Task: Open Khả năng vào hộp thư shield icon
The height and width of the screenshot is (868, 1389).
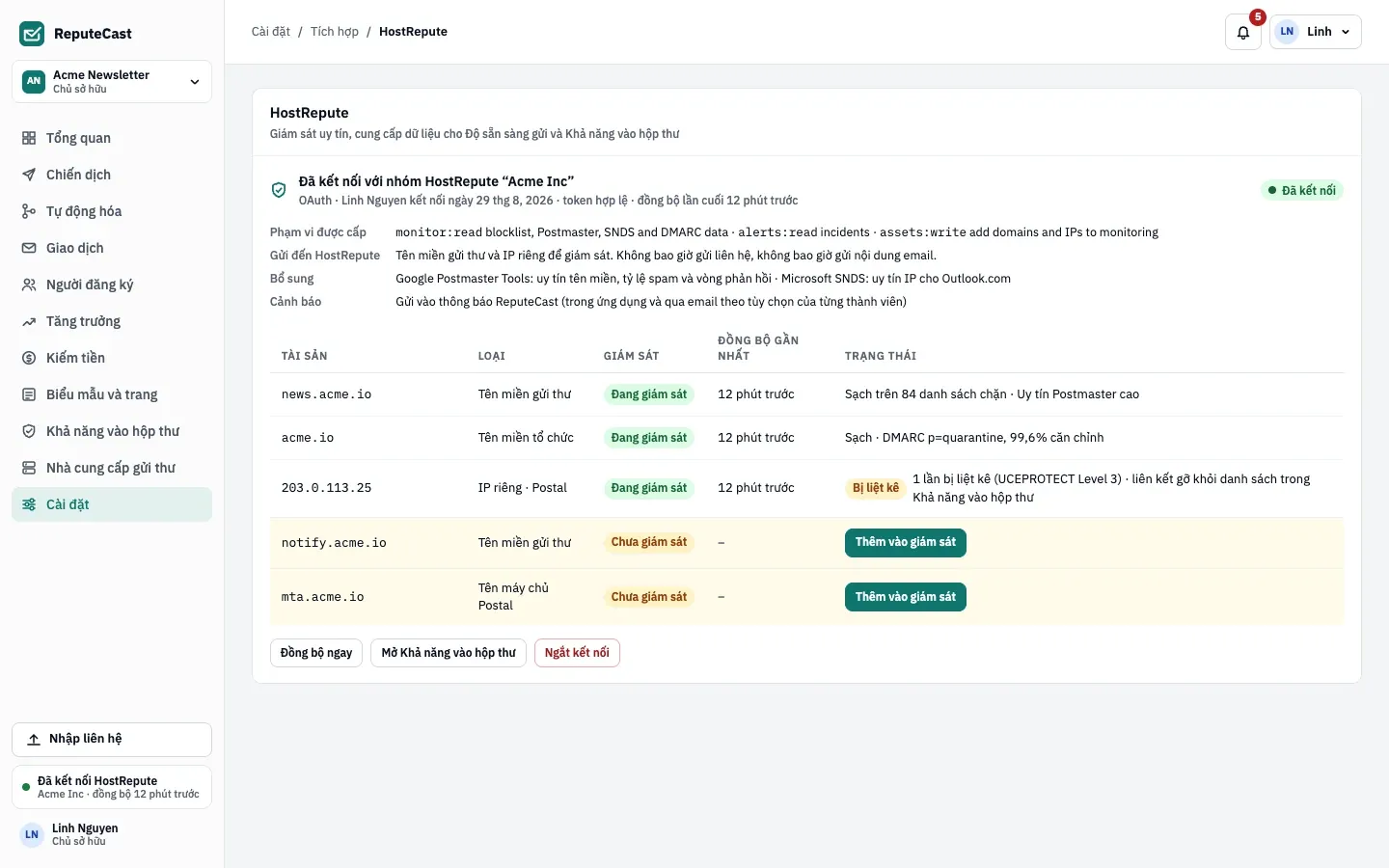Action: tap(29, 431)
